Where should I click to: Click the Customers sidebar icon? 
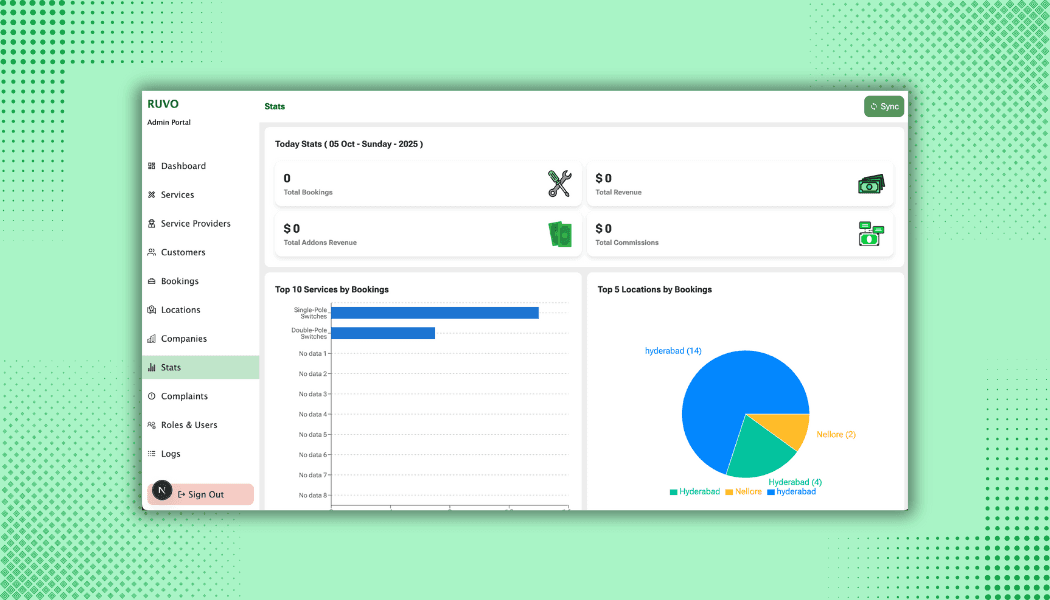click(x=152, y=253)
